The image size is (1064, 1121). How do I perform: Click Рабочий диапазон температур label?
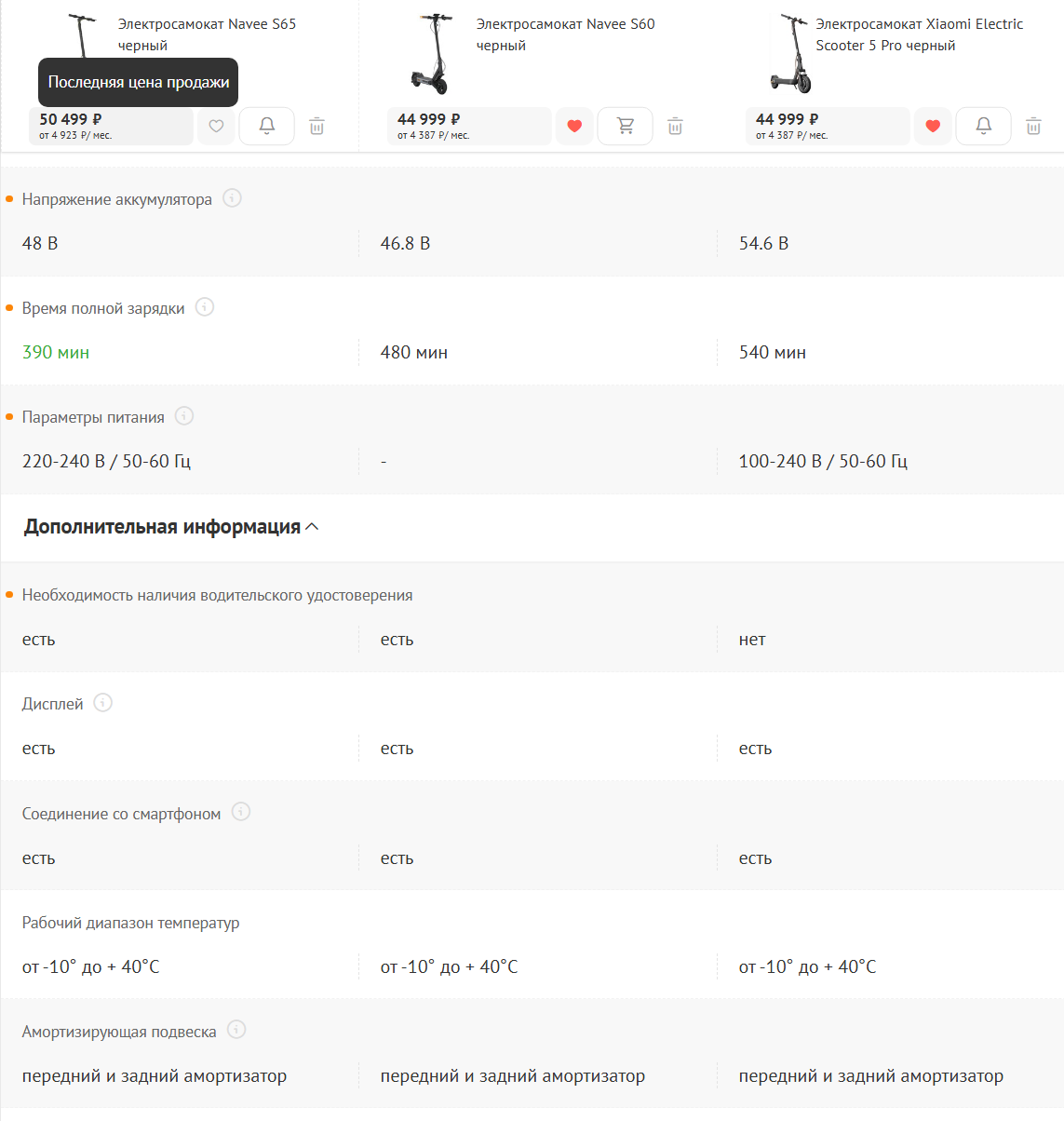coord(130,924)
